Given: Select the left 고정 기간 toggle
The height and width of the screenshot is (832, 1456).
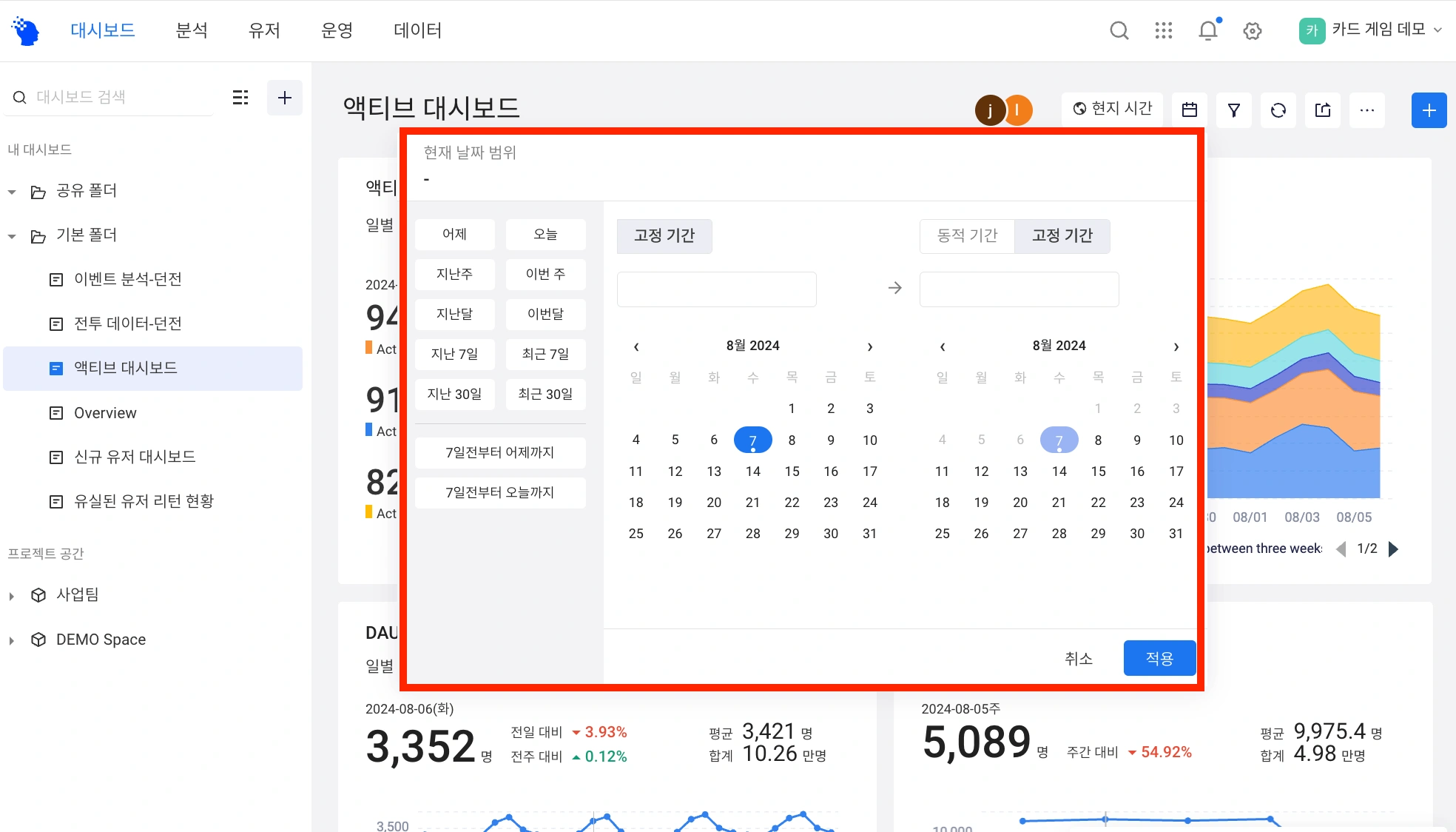Looking at the screenshot, I should pos(664,236).
